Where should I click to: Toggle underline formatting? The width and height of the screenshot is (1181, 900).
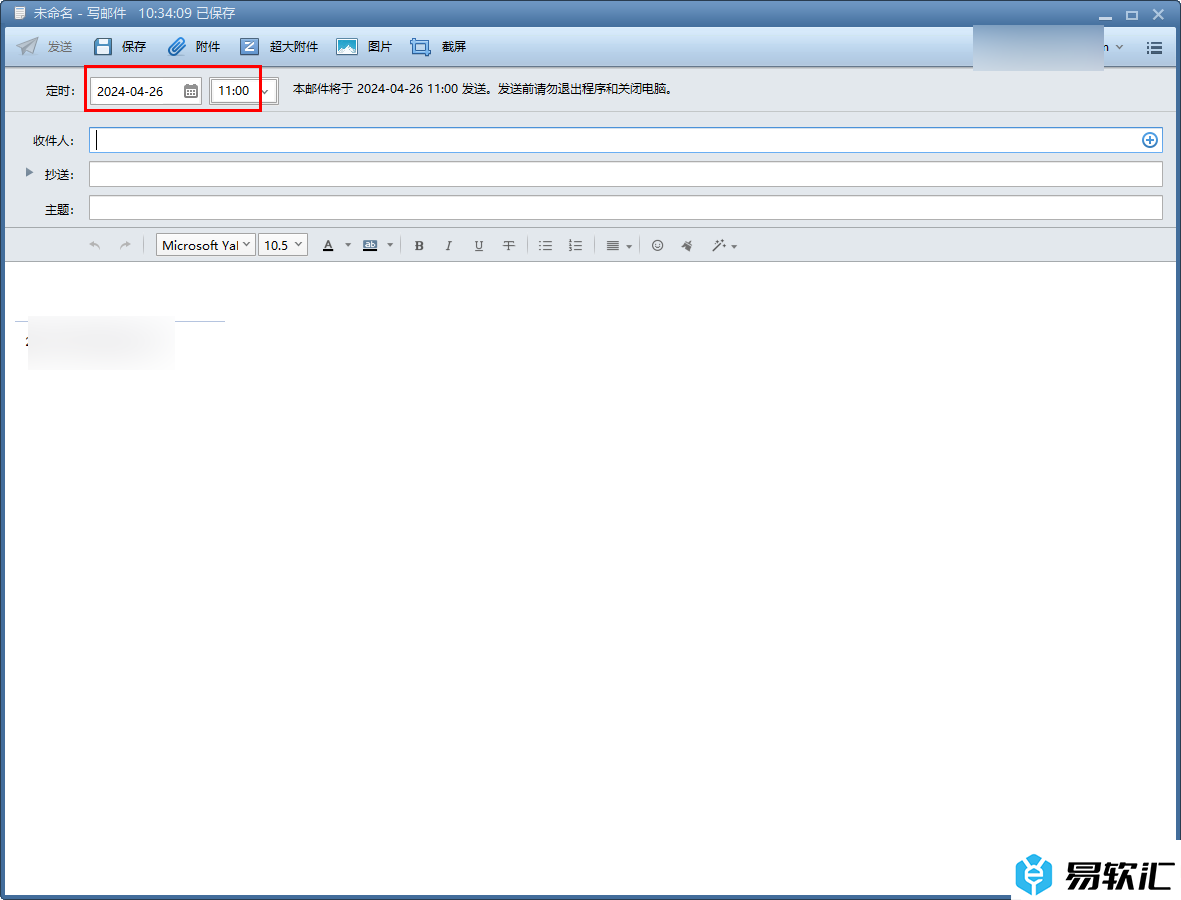(x=479, y=246)
